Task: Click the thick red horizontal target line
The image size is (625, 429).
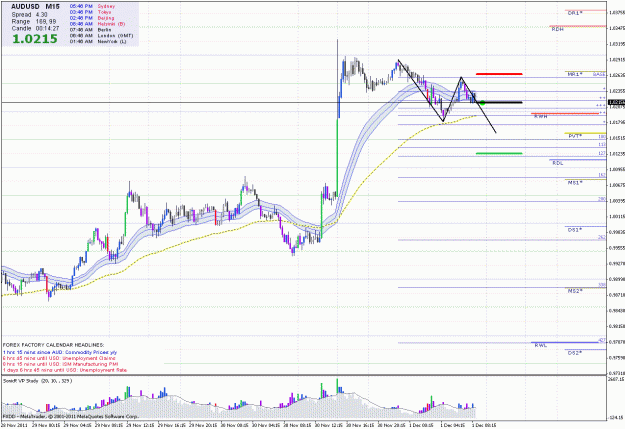Action: pos(499,74)
